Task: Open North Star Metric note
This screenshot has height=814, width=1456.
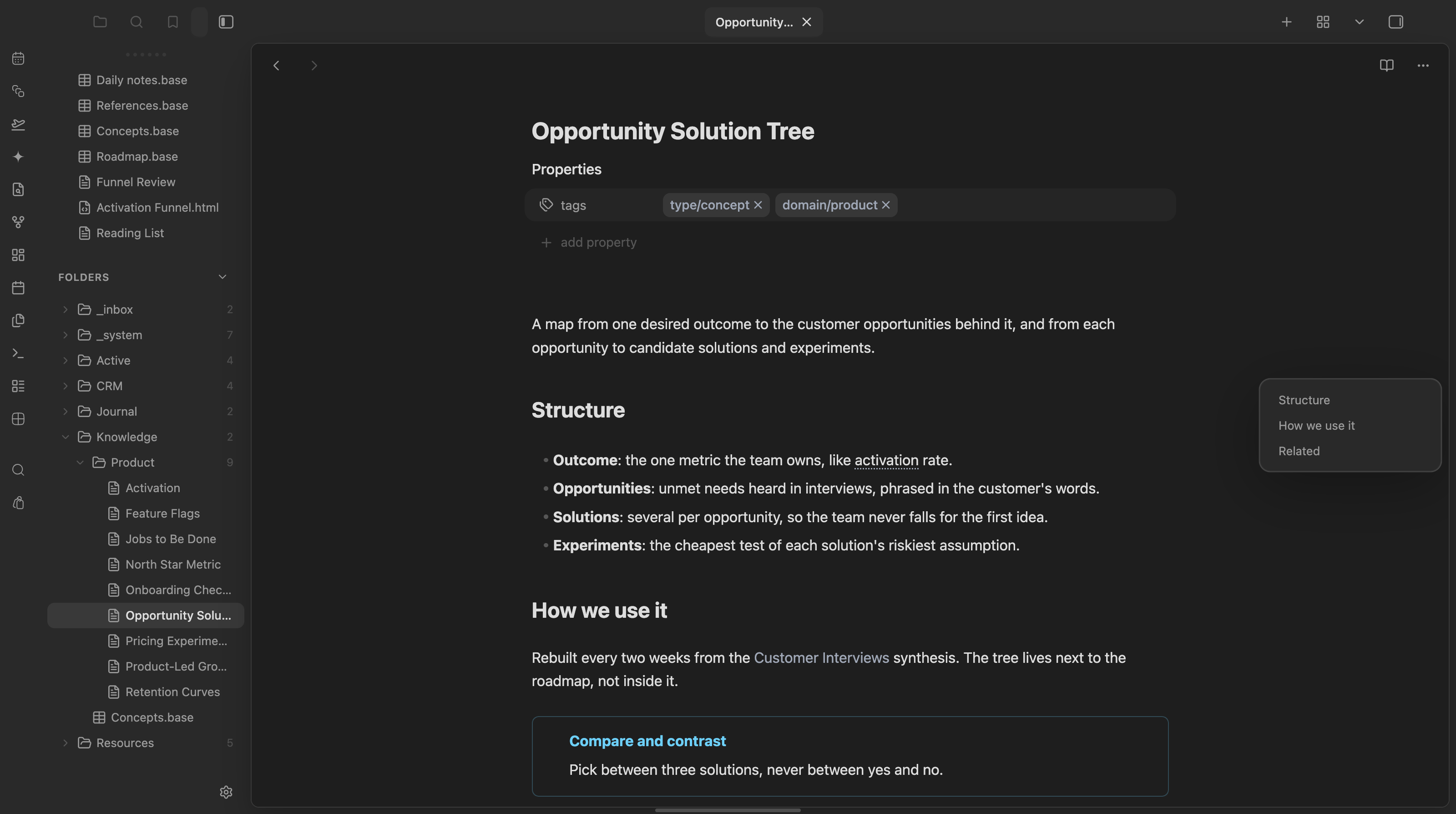Action: pyautogui.click(x=145, y=564)
